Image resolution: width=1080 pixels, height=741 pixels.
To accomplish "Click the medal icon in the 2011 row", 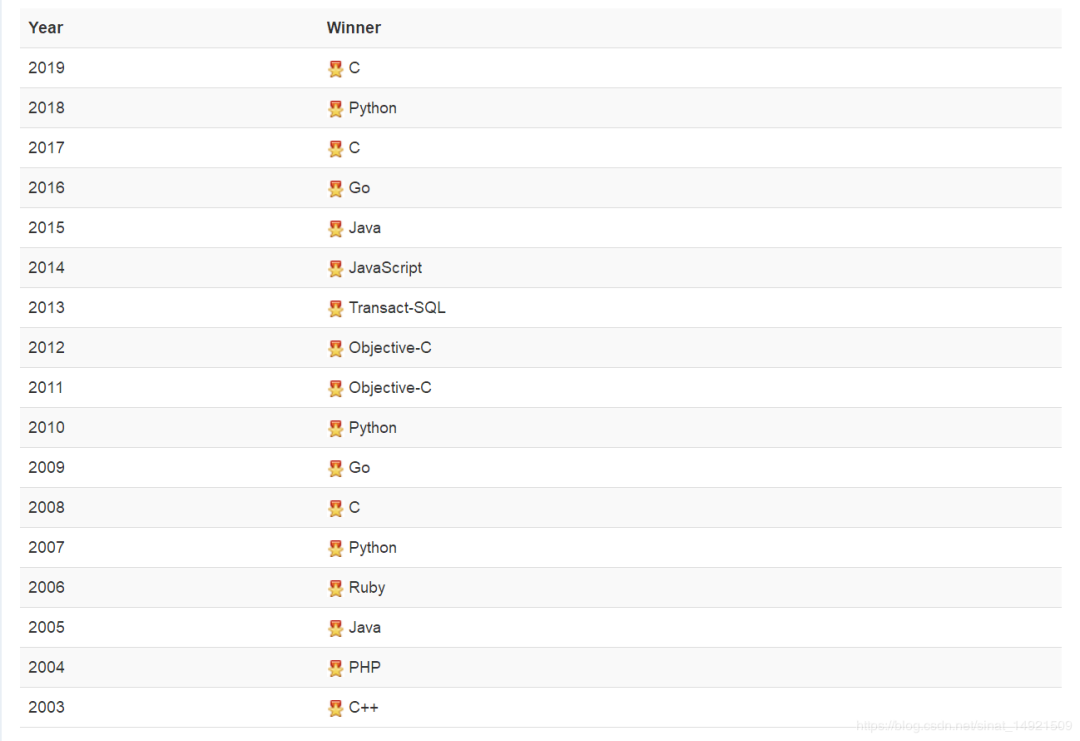I will point(335,388).
